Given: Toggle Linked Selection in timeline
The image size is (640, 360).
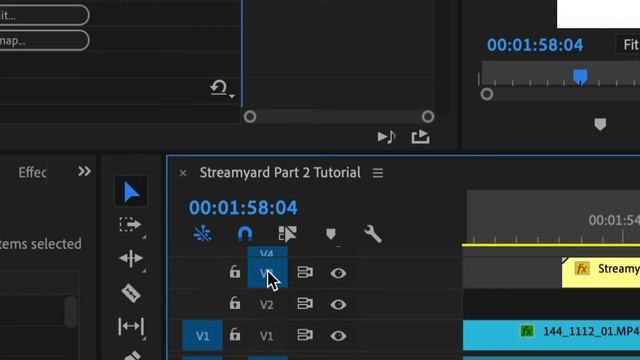Looking at the screenshot, I should point(287,234).
